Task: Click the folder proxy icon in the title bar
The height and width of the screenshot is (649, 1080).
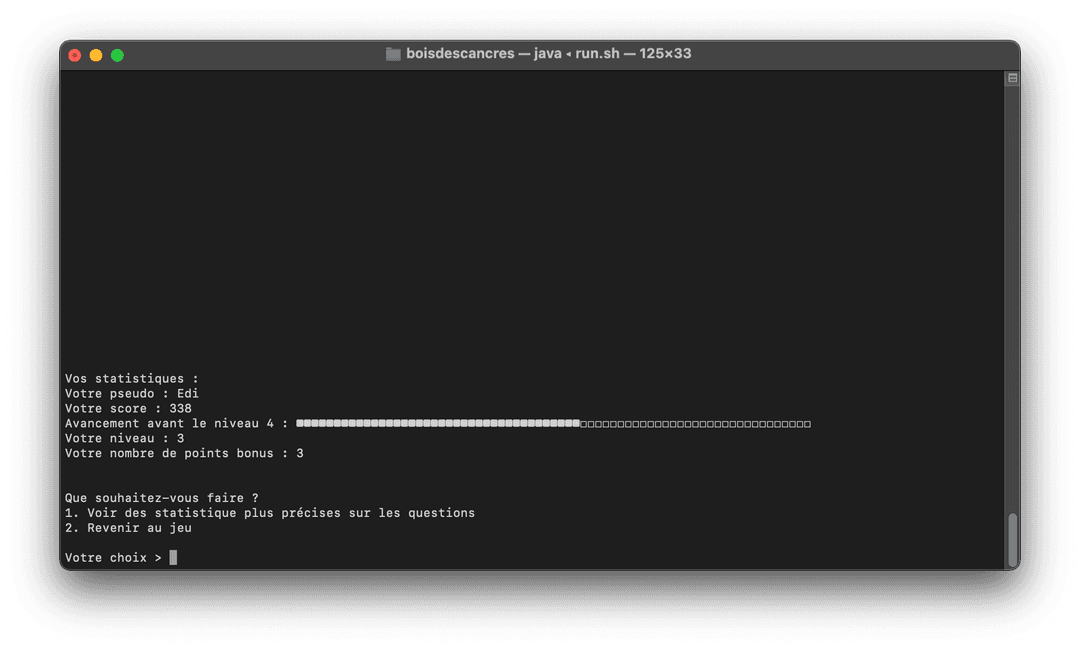Action: (x=393, y=53)
